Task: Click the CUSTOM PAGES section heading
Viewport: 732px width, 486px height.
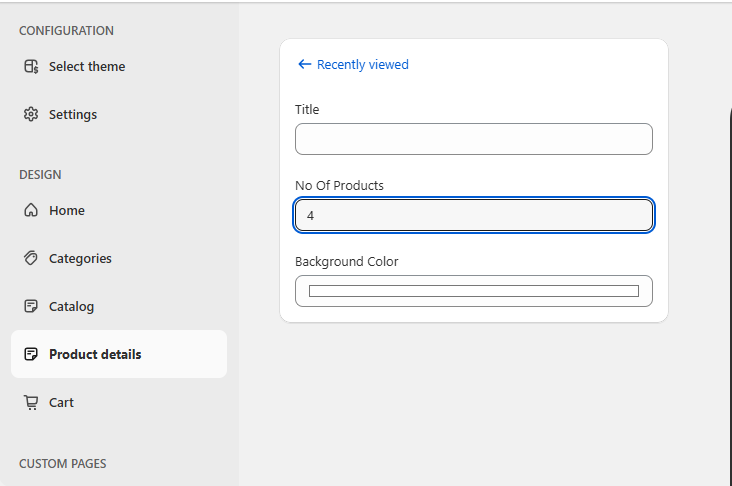Action: [63, 464]
